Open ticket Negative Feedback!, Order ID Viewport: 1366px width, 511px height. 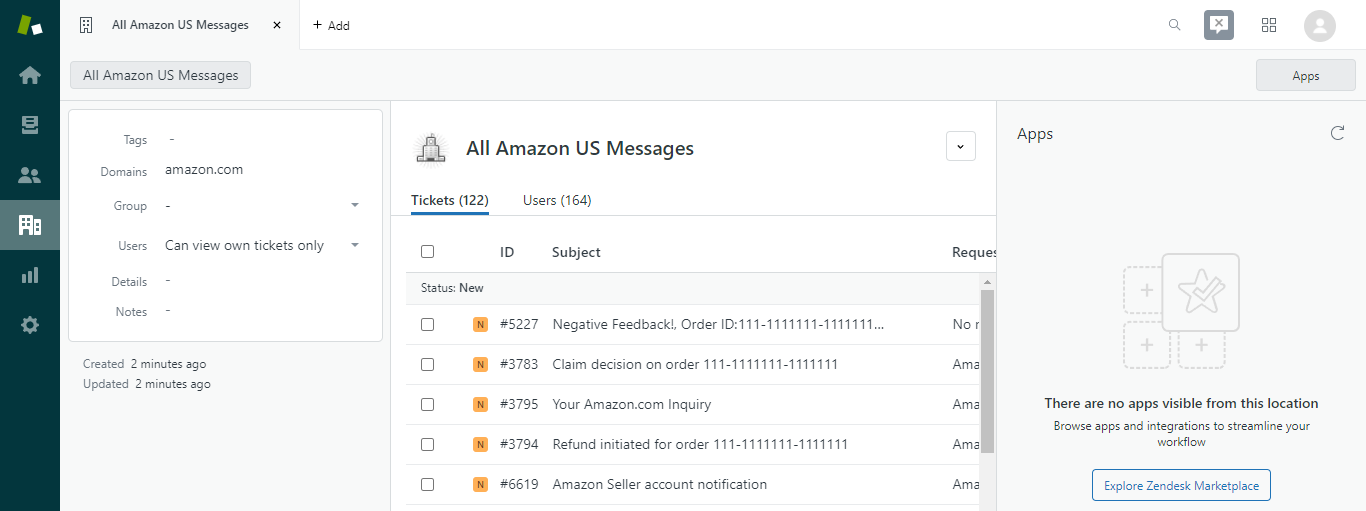point(719,324)
